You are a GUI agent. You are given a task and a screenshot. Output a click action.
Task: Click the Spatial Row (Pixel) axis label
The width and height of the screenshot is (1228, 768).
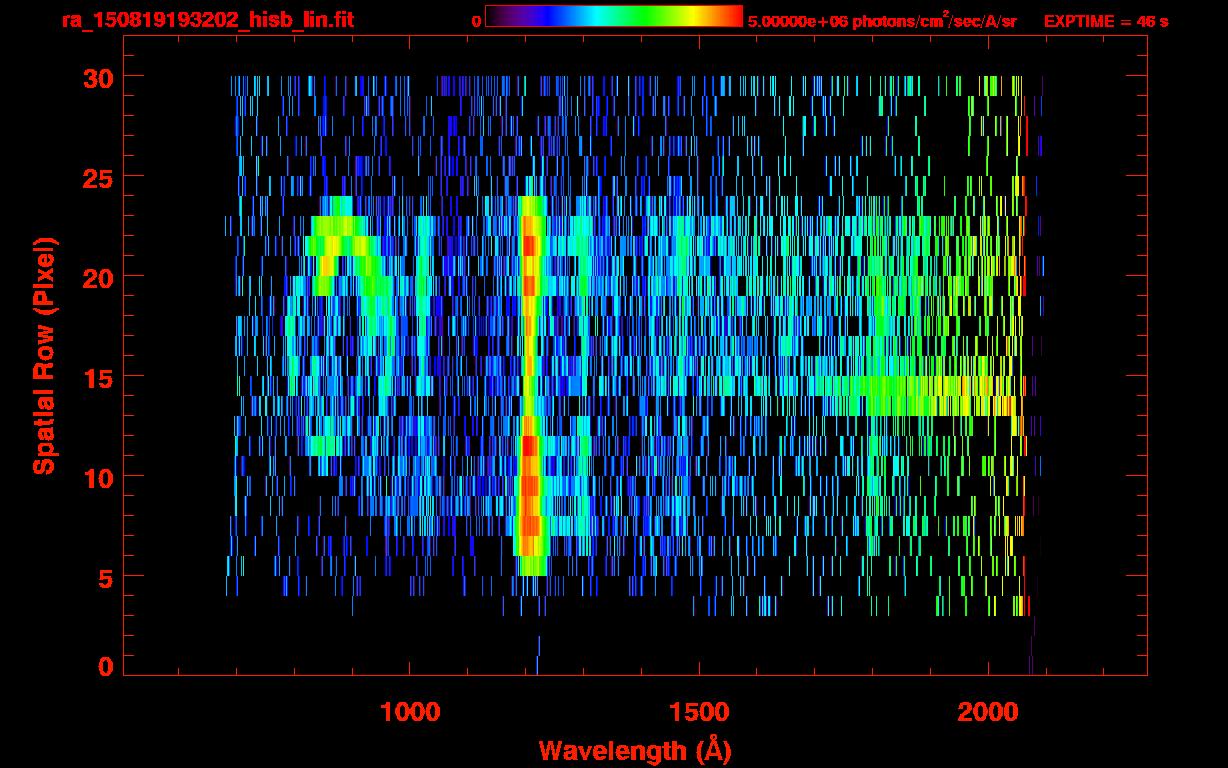[x=45, y=356]
